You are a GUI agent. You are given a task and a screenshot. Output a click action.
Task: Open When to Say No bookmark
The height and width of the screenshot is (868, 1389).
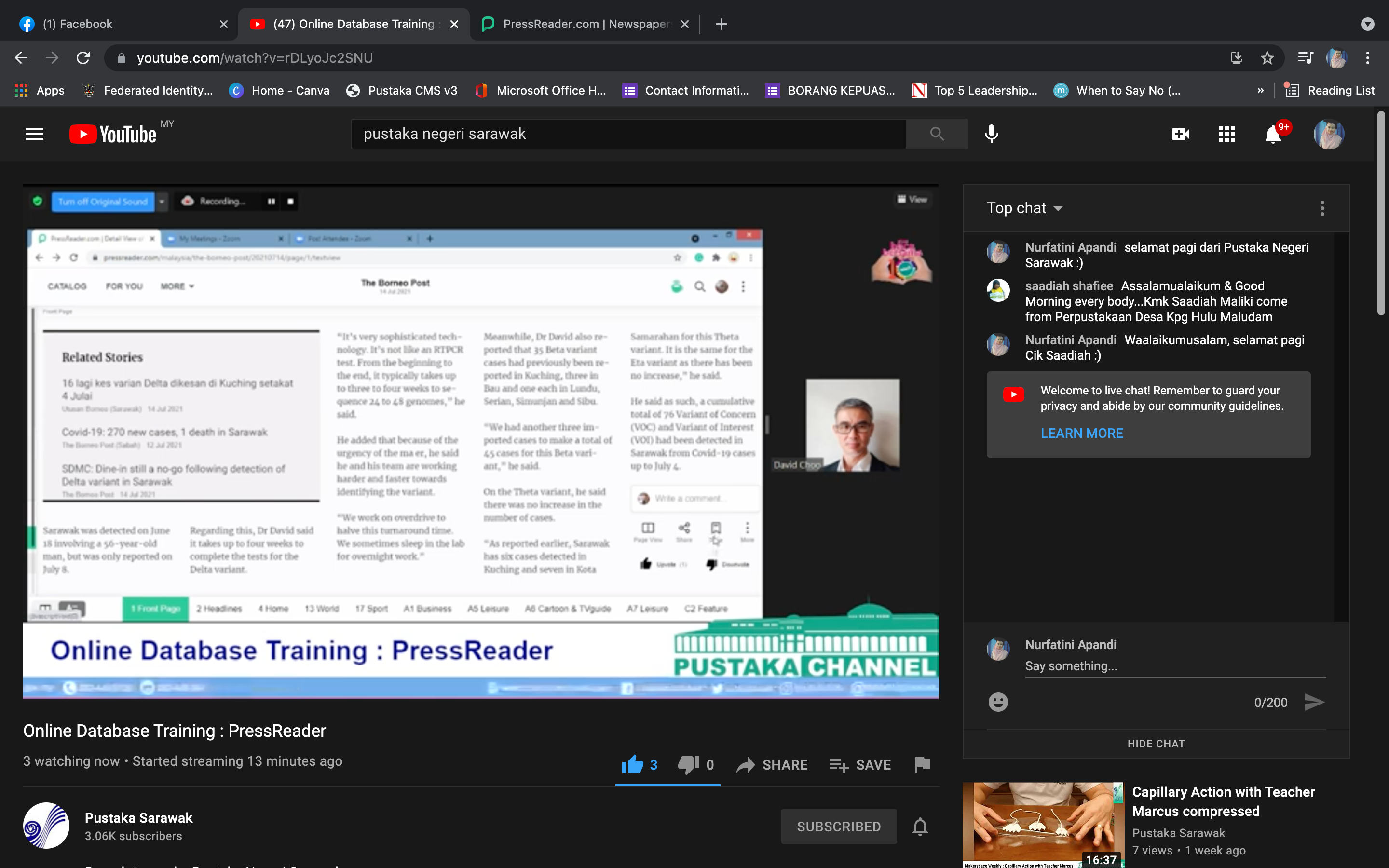[x=1117, y=91]
